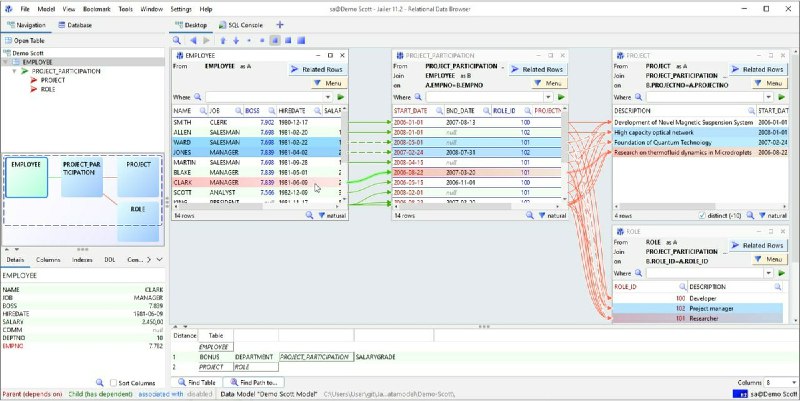800x401 pixels.
Task: Open the Tools menu
Action: pyautogui.click(x=126, y=9)
